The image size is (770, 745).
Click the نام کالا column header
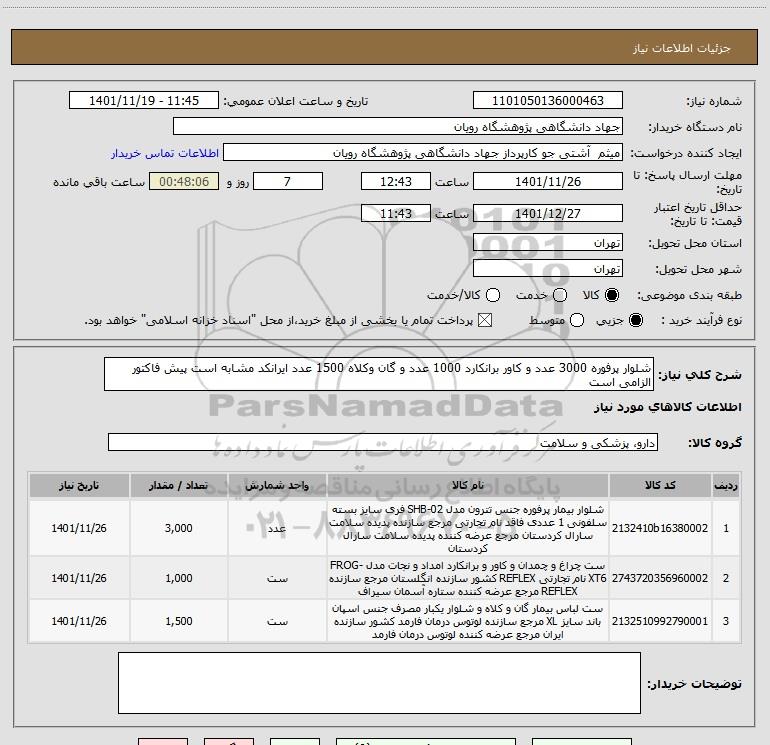click(468, 485)
